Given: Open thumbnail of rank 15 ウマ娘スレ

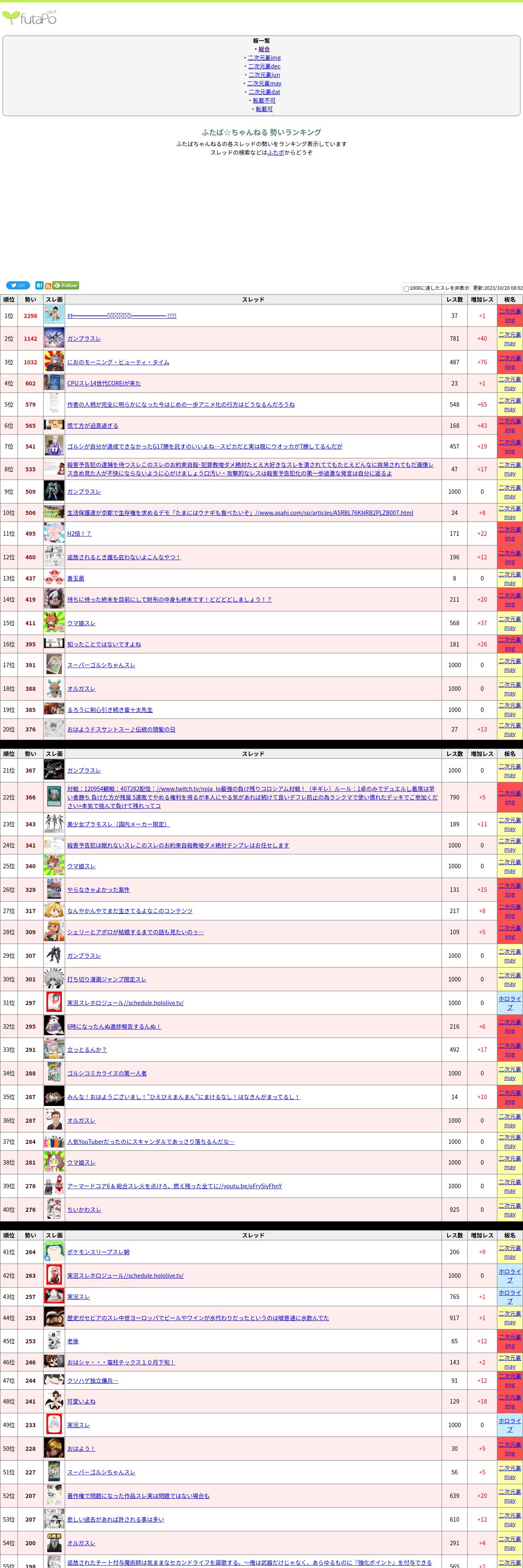Looking at the screenshot, I should pyautogui.click(x=54, y=623).
